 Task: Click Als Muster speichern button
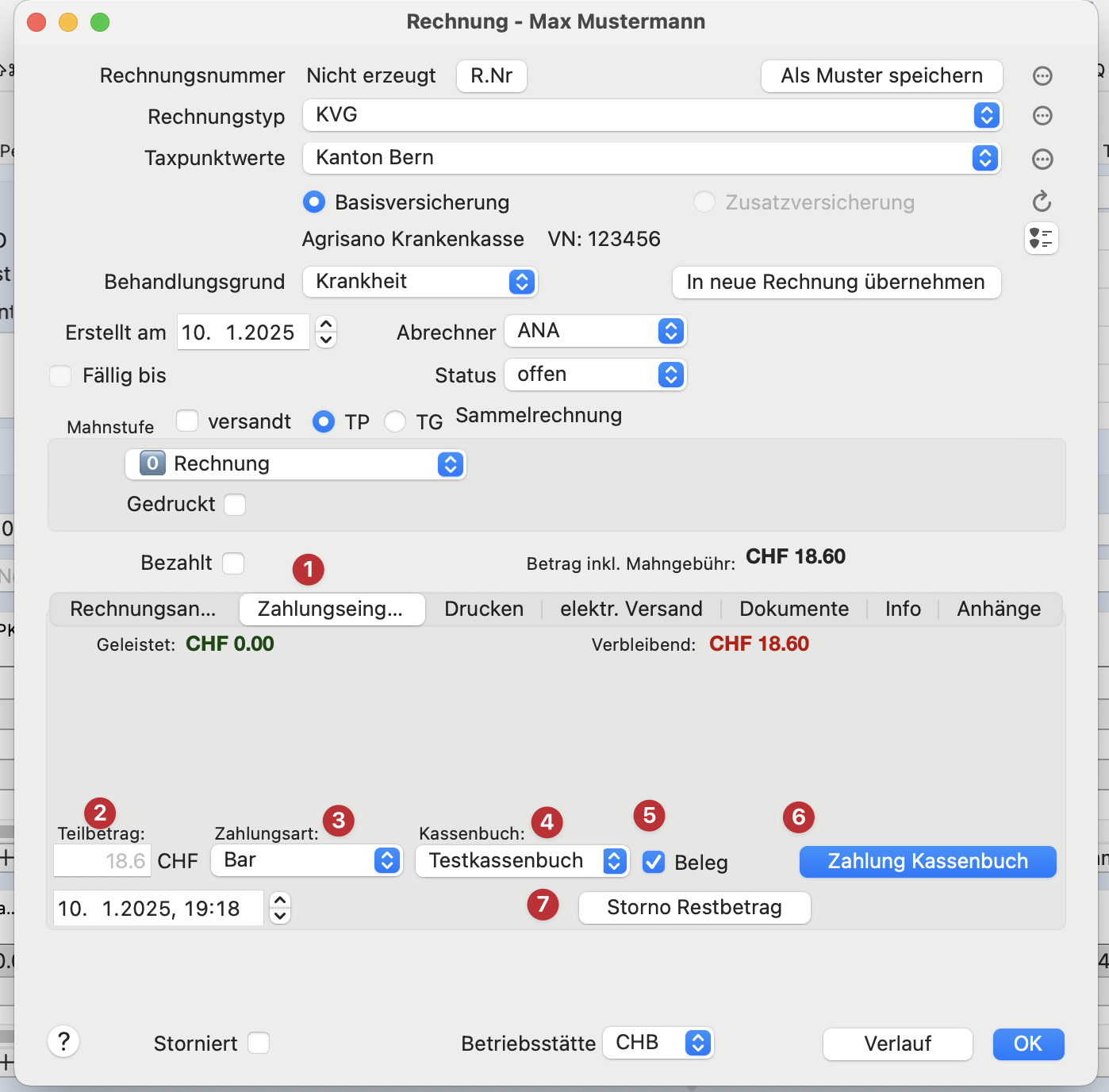coord(882,76)
